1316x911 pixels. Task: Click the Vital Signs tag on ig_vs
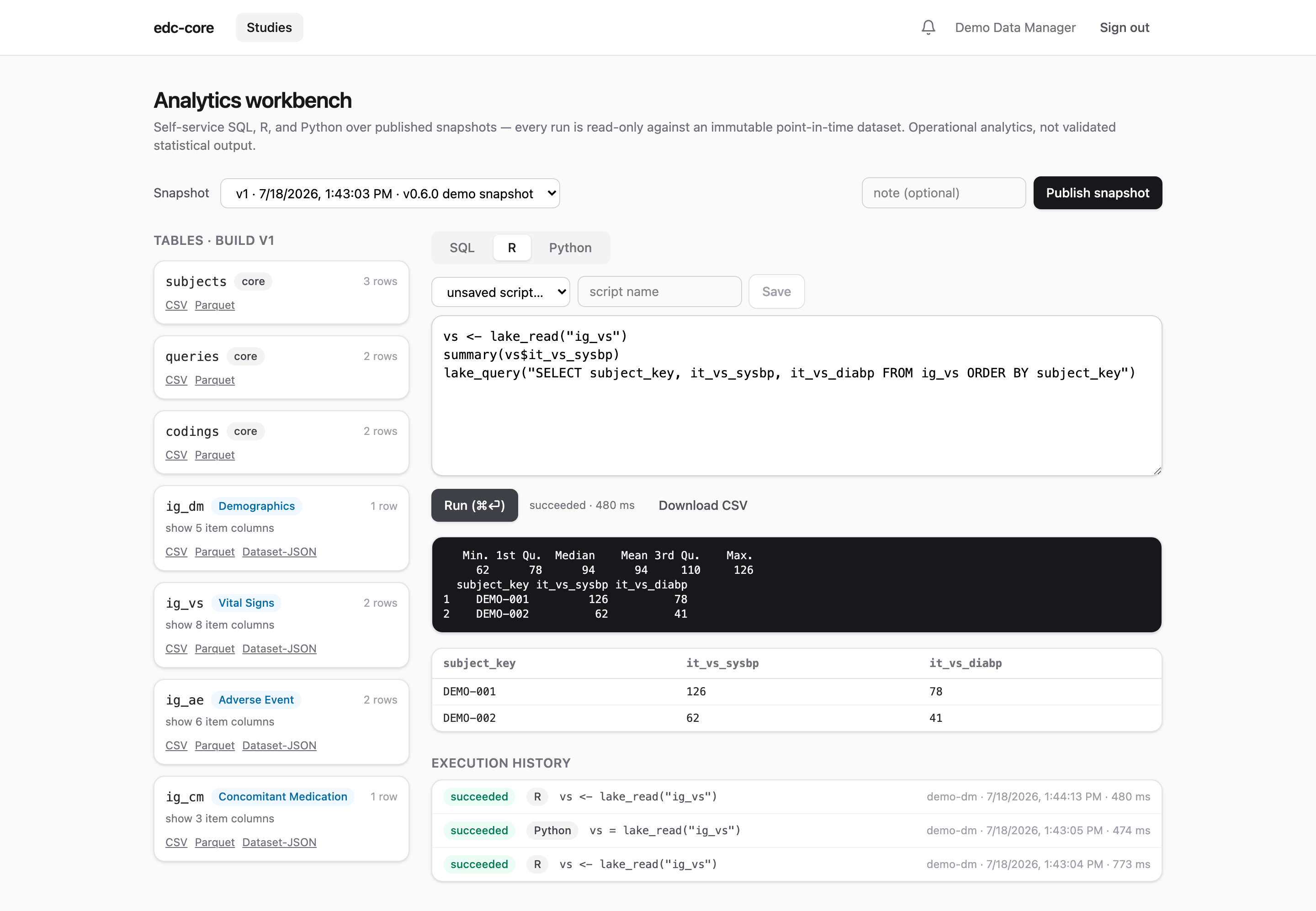tap(246, 603)
